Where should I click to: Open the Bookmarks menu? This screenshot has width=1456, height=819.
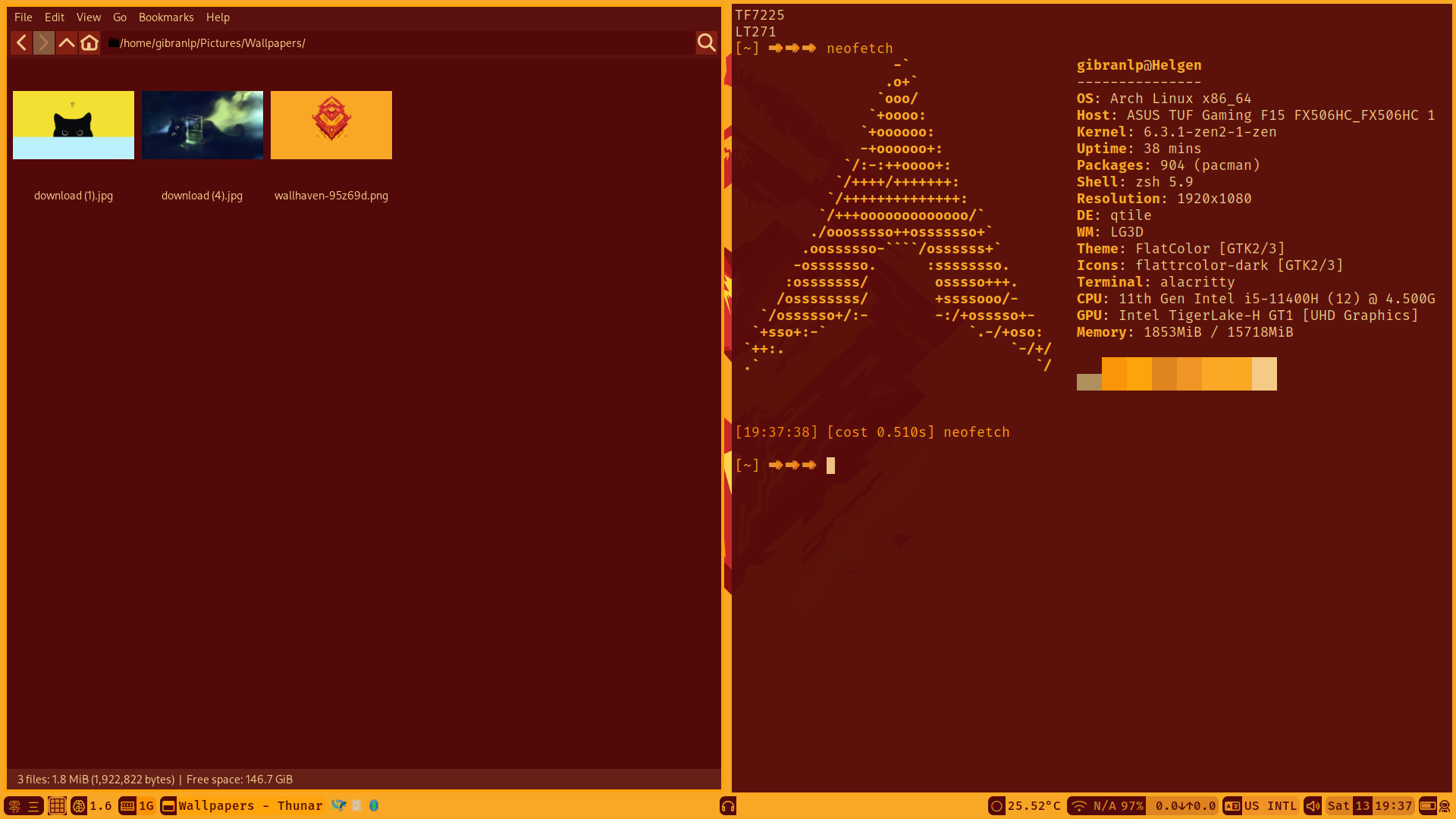tap(166, 17)
